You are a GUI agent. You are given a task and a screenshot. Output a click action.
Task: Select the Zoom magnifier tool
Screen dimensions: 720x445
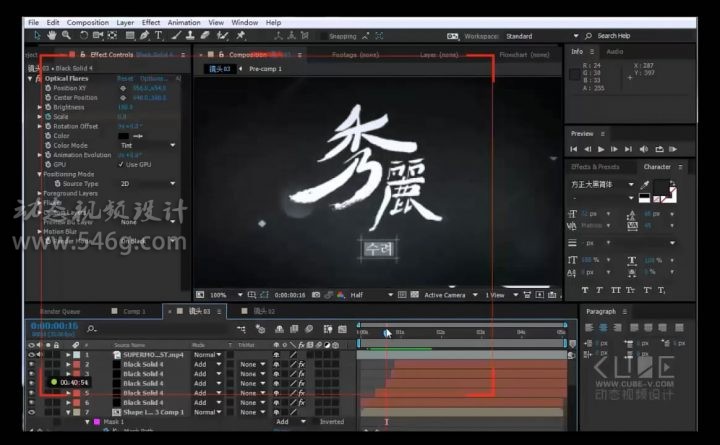(x=64, y=36)
